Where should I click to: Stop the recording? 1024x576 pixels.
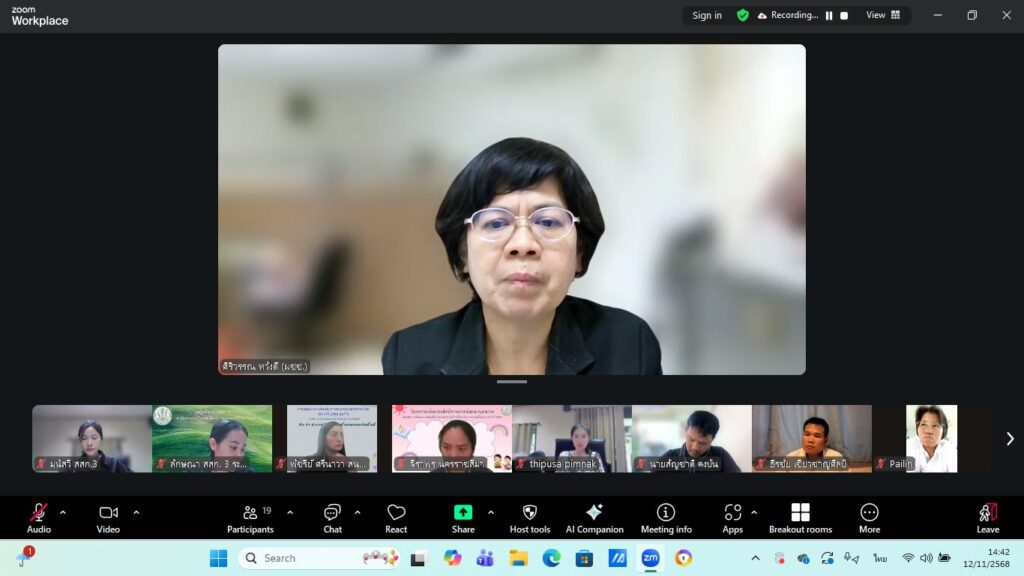pyautogui.click(x=844, y=16)
